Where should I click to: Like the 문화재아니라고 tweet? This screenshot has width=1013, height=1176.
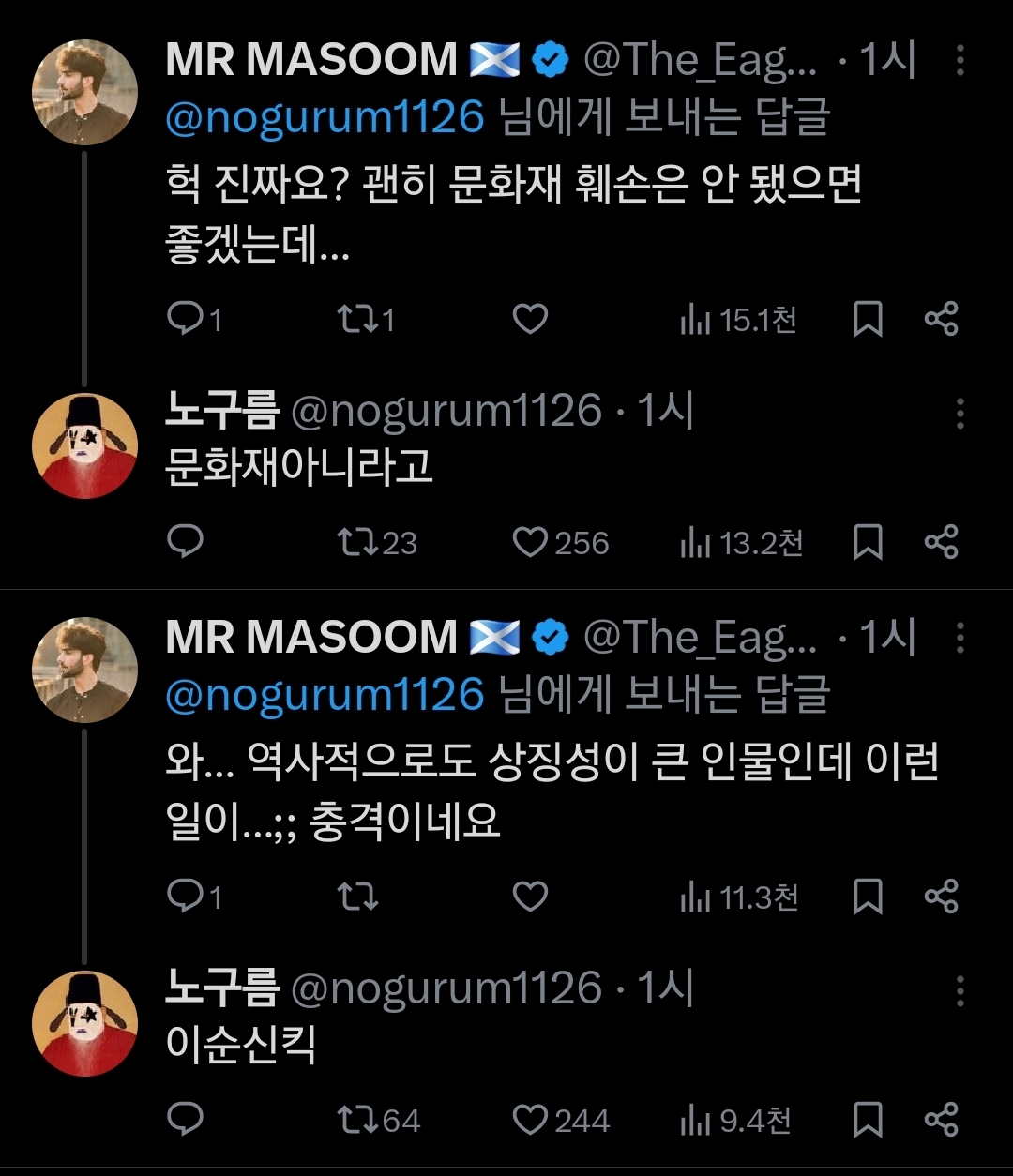(530, 542)
